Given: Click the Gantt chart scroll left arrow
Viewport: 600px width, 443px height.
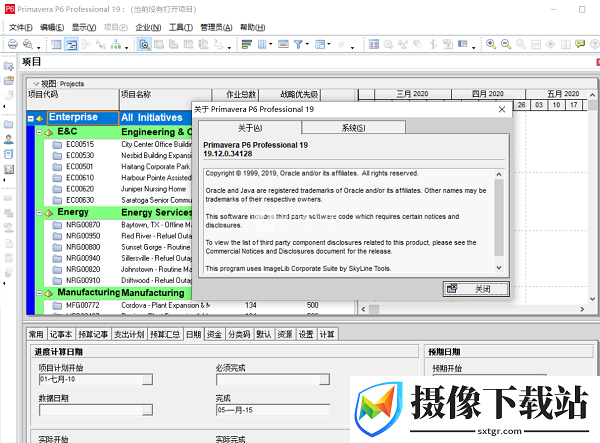Looking at the screenshot, I should pos(364,309).
